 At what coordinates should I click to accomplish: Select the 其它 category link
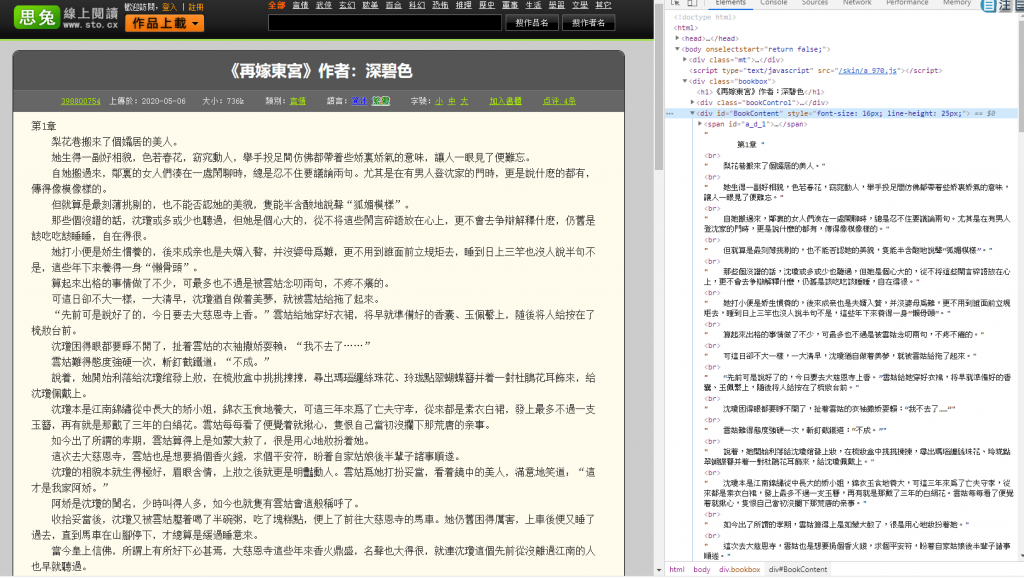click(603, 5)
